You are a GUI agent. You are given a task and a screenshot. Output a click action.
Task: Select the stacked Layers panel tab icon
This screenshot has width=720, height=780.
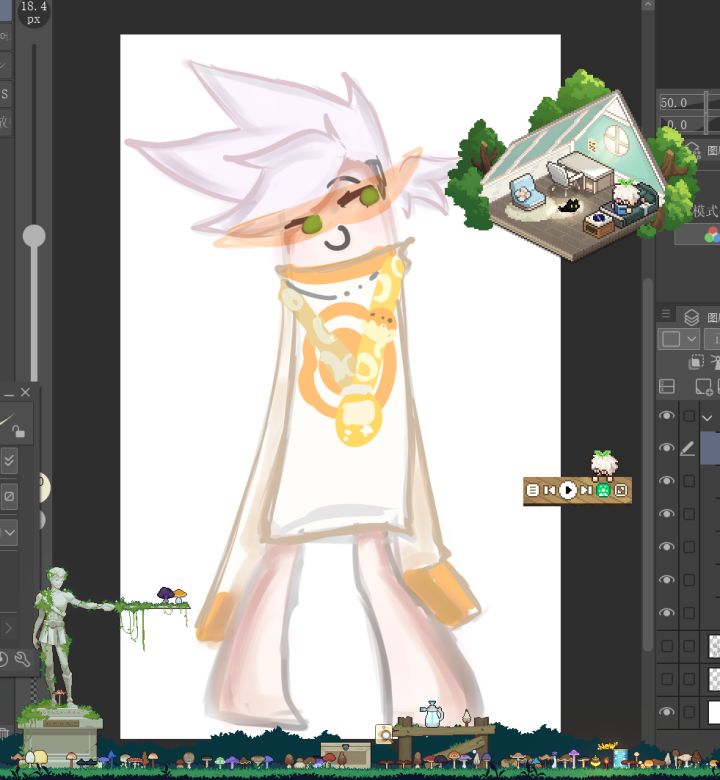click(x=691, y=317)
